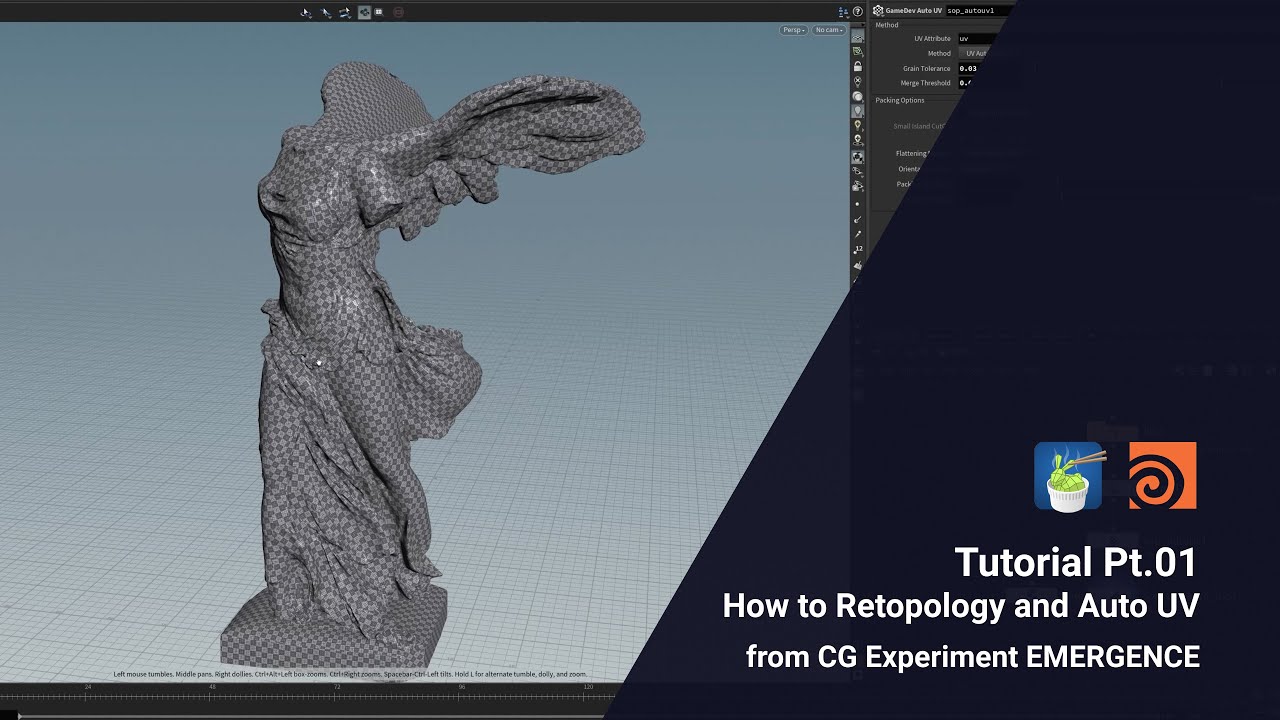Screen dimensions: 1280x720
Task: Click the 'UV Attribute' parameter label
Action: tap(932, 38)
